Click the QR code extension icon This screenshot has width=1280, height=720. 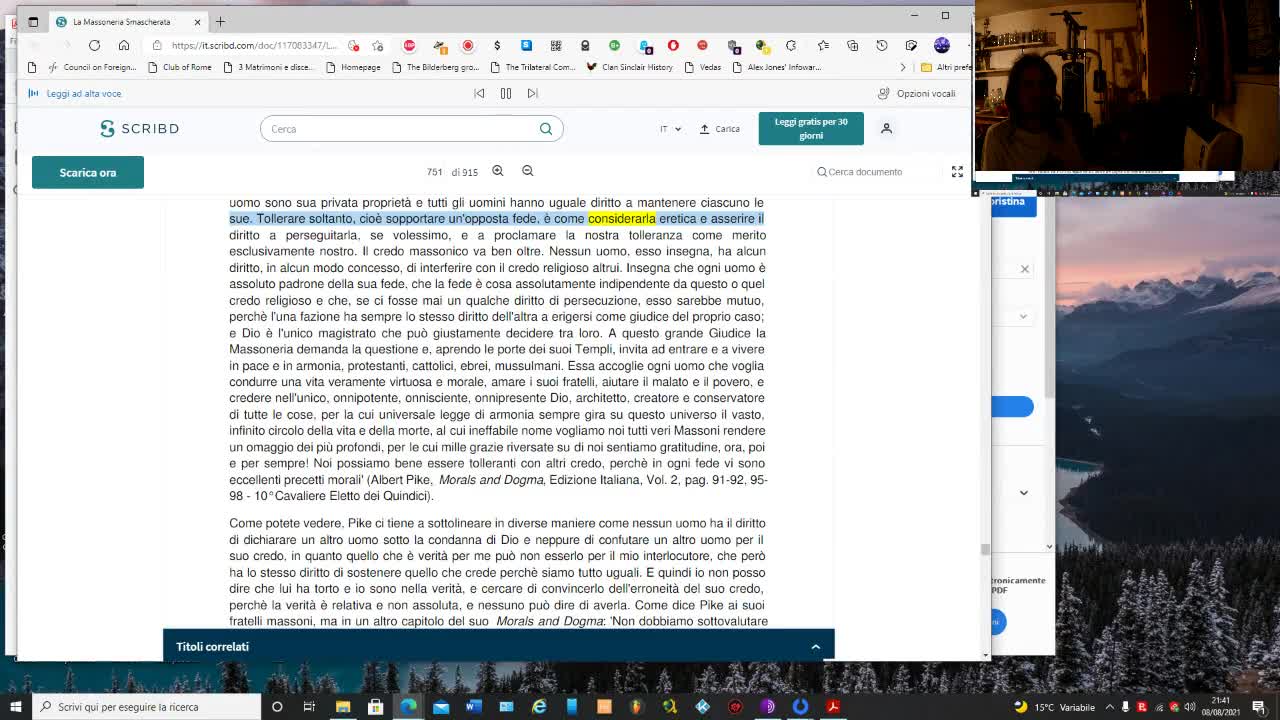556,45
